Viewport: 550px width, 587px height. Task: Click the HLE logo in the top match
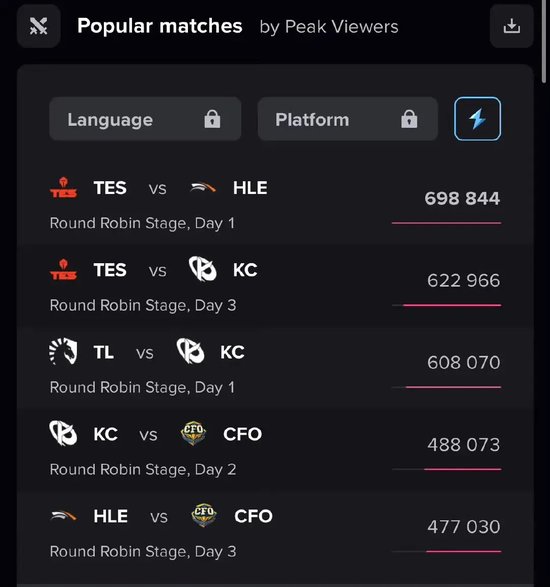[203, 187]
